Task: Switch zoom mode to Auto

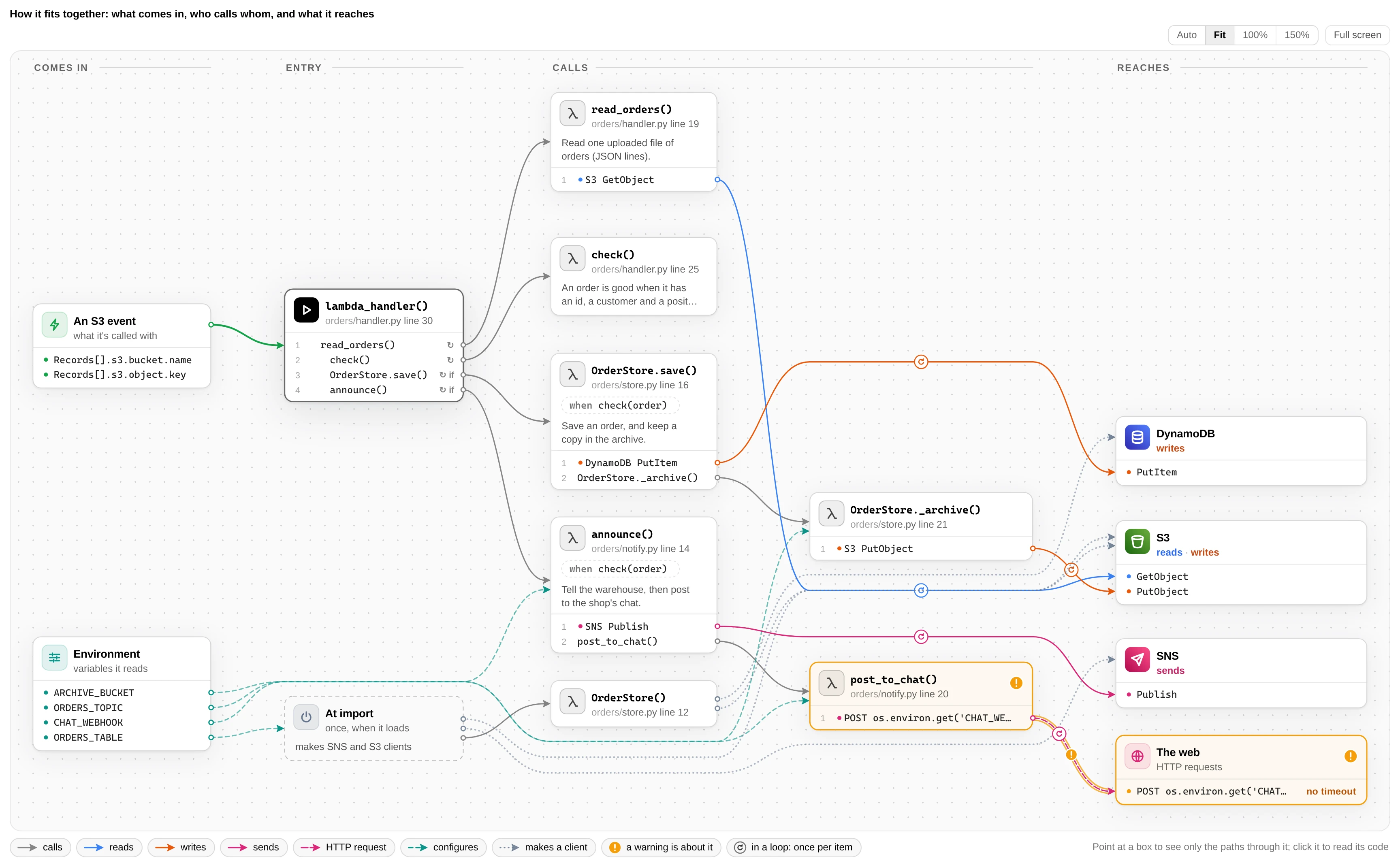Action: coord(1186,35)
